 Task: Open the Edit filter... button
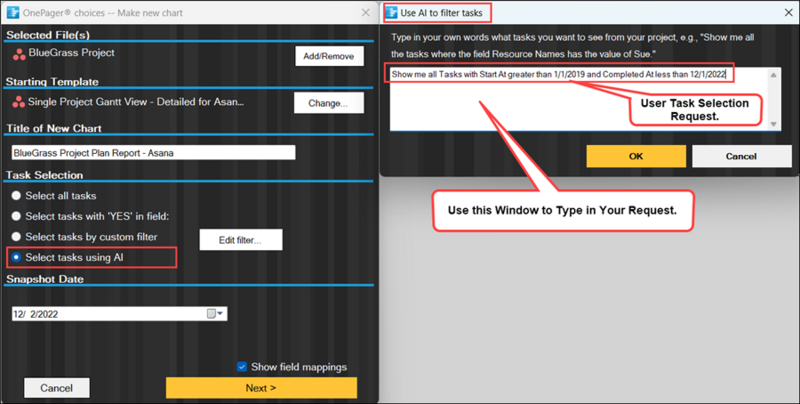click(240, 240)
